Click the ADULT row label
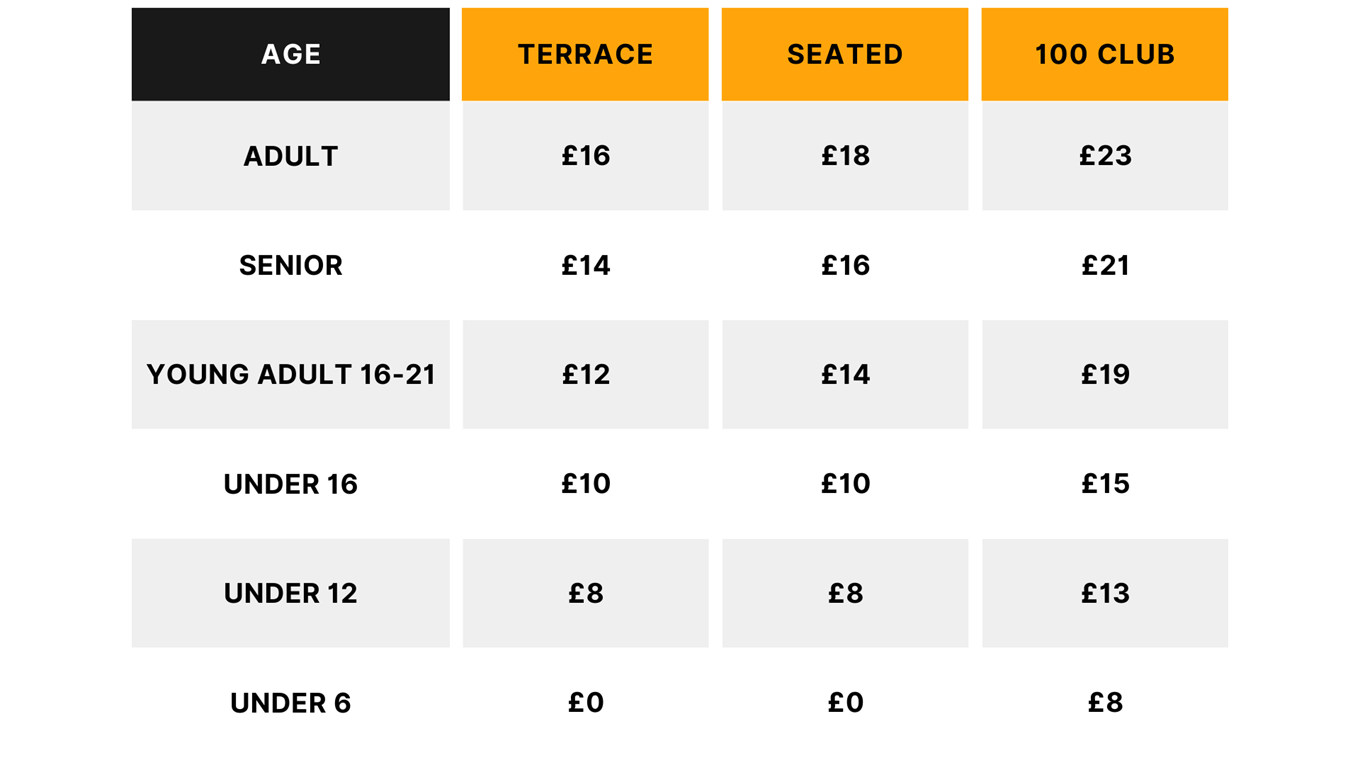Screen dimensions: 1360x765 (290, 156)
